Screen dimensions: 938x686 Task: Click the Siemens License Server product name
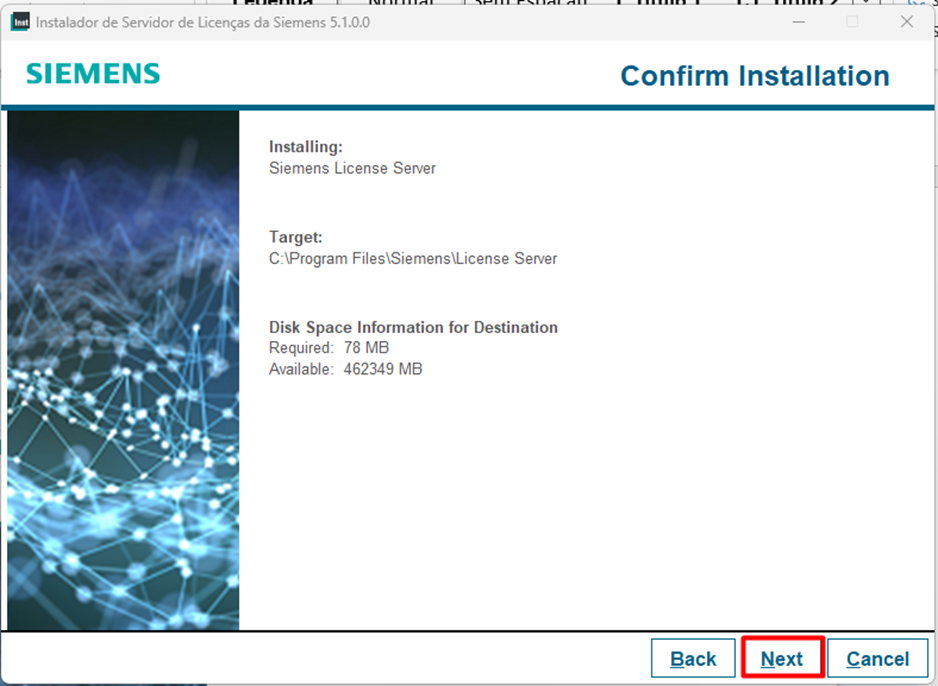352,168
